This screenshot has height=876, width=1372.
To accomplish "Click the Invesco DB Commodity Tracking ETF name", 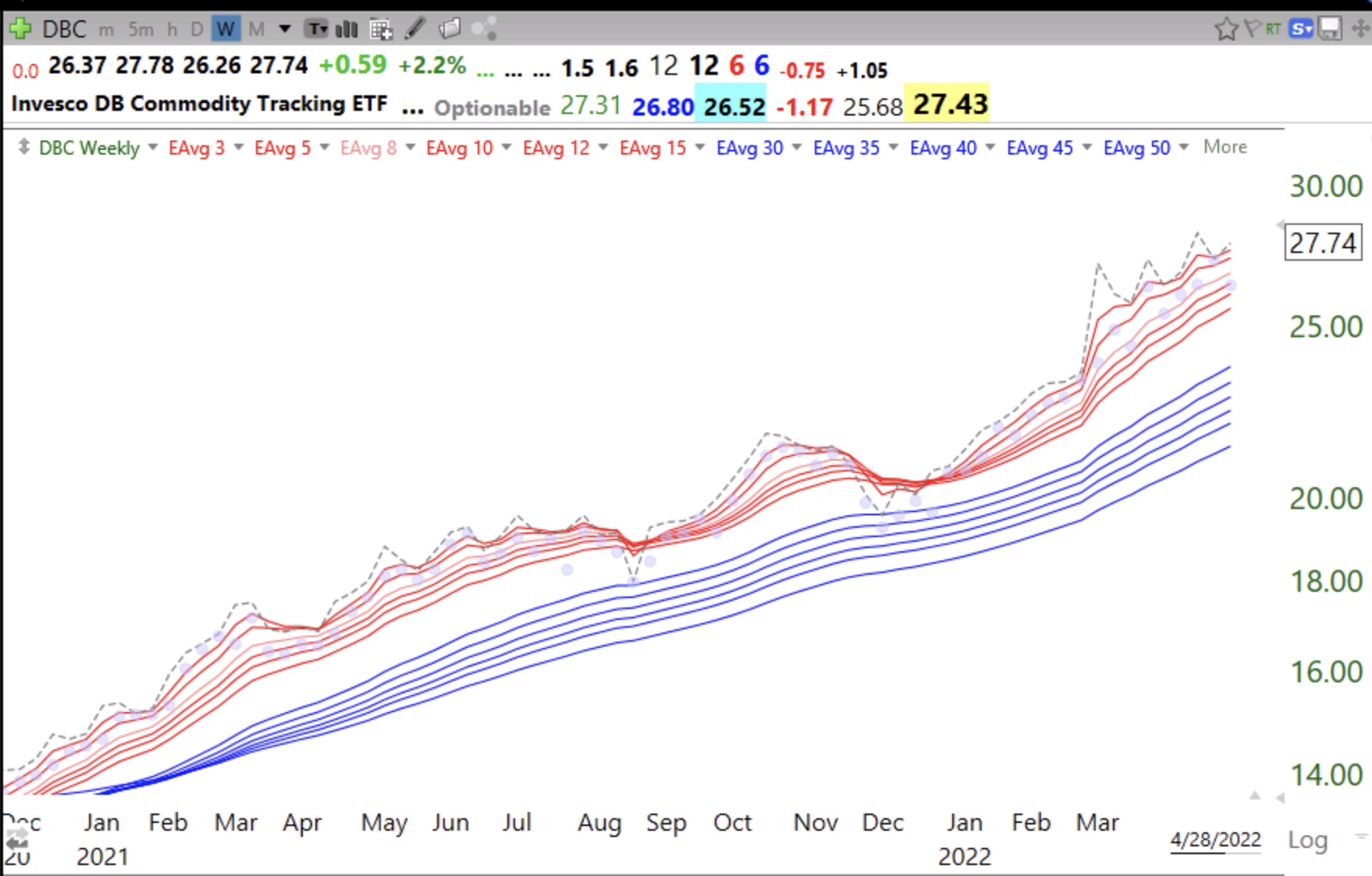I will (x=200, y=104).
